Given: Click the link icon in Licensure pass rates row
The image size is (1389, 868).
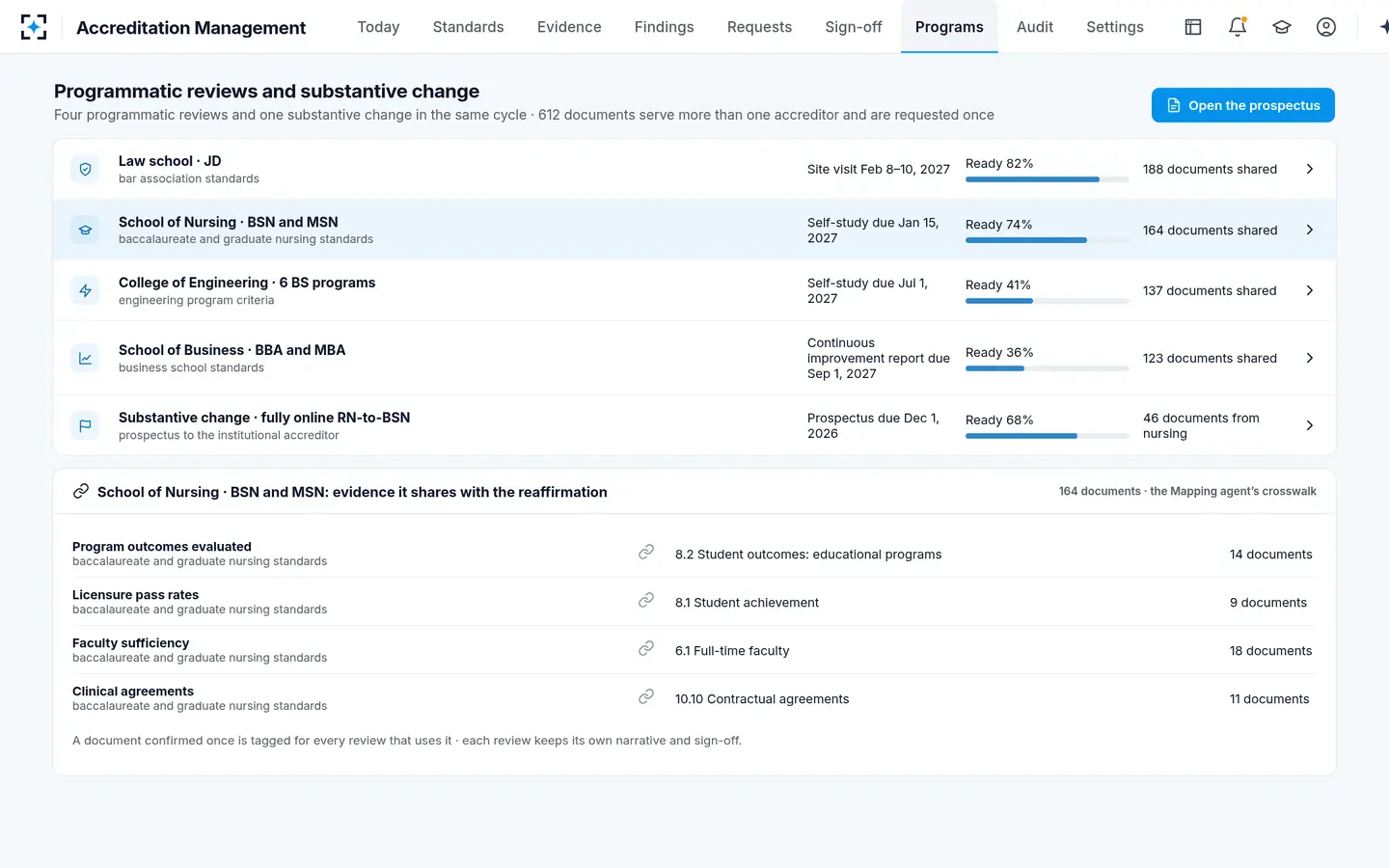Looking at the screenshot, I should (646, 600).
